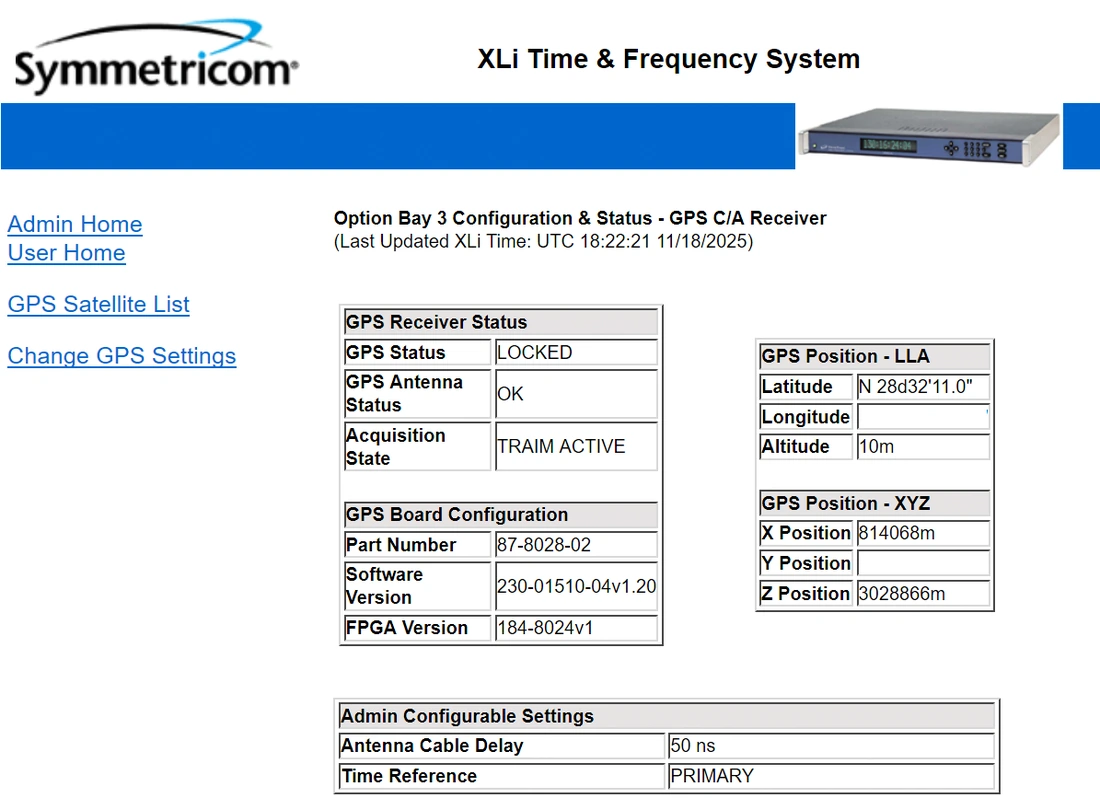
Task: Click the FPGA Version value 184-8024v1
Action: [575, 628]
